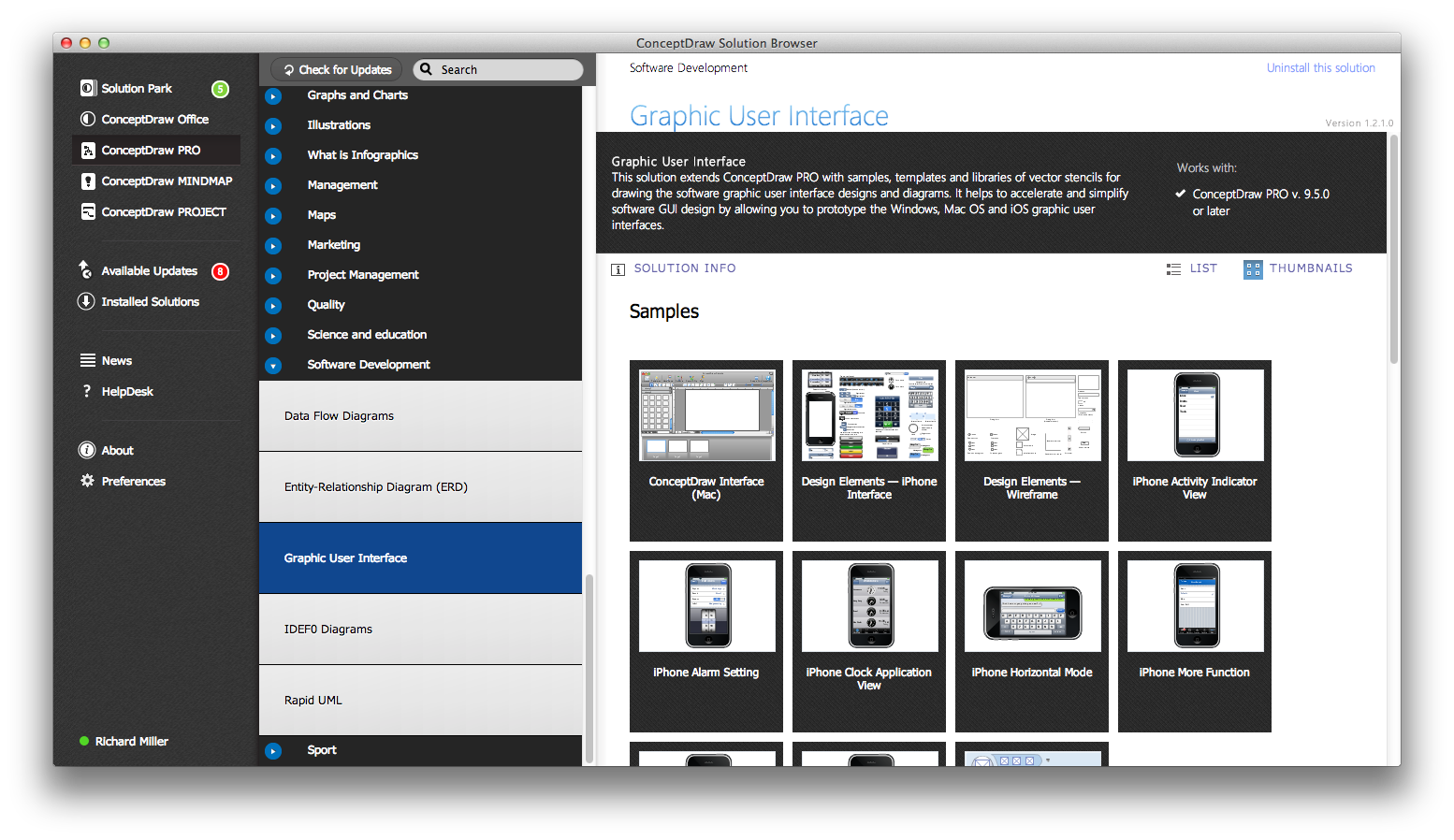Expand the Sport category
The height and width of the screenshot is (840, 1454).
[273, 751]
